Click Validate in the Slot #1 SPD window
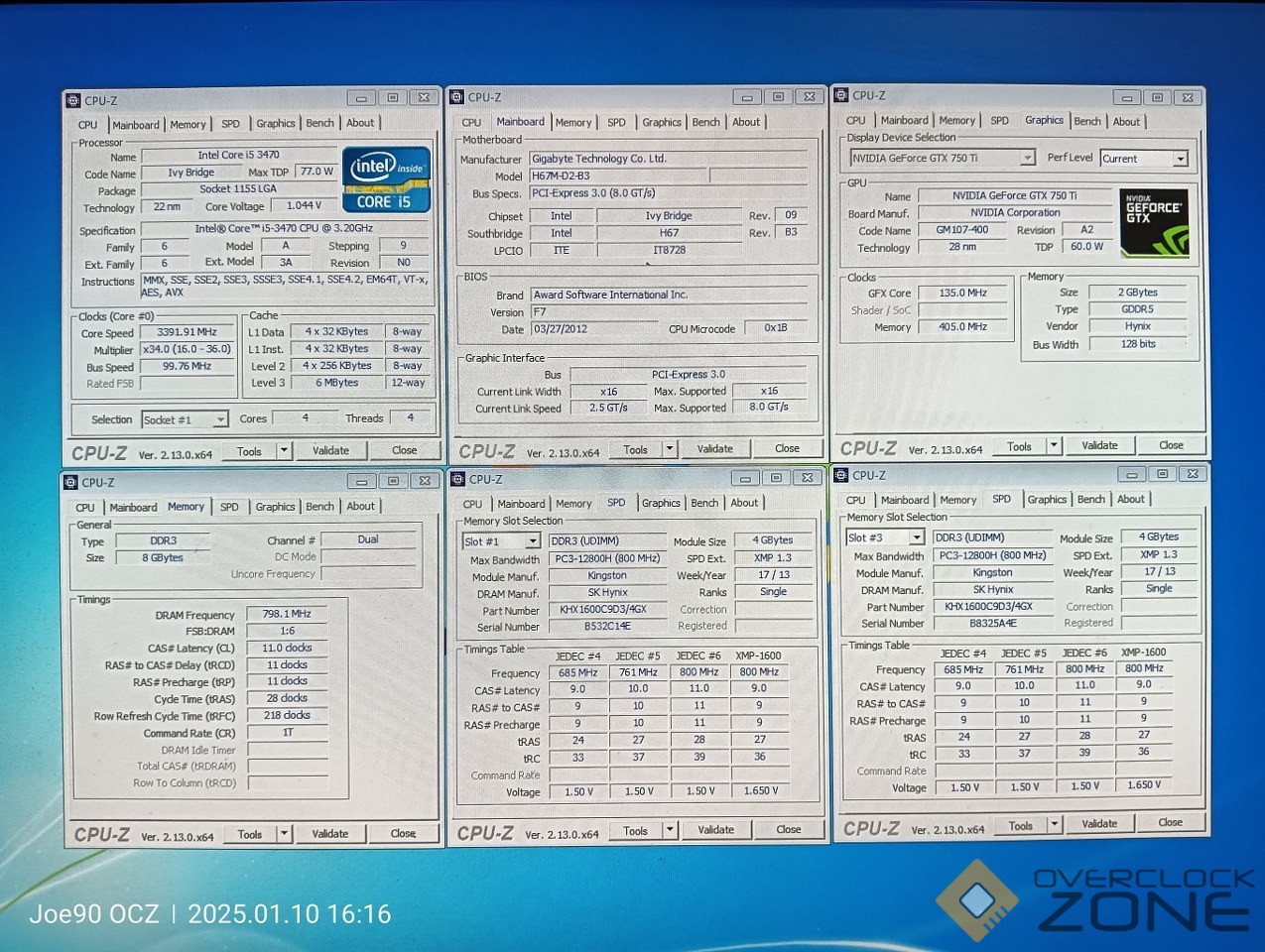 [x=715, y=830]
